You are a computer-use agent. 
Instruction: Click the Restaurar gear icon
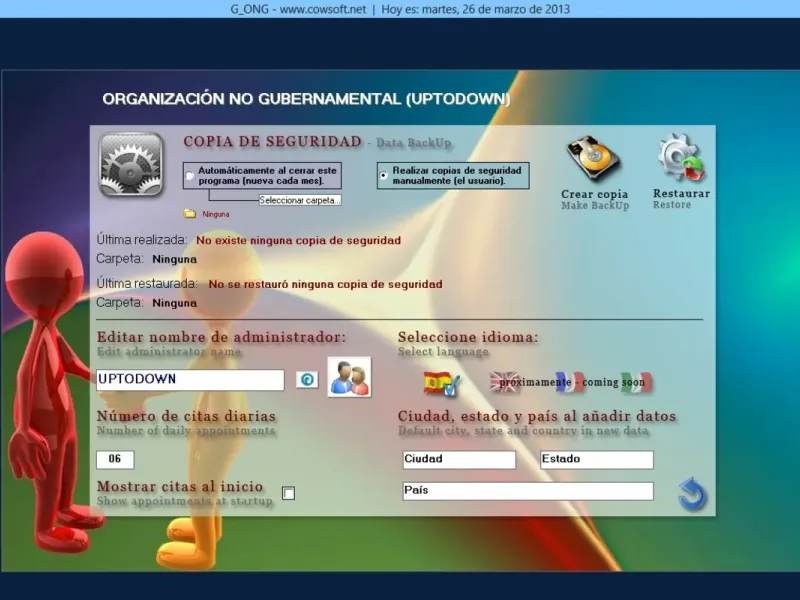pyautogui.click(x=681, y=158)
